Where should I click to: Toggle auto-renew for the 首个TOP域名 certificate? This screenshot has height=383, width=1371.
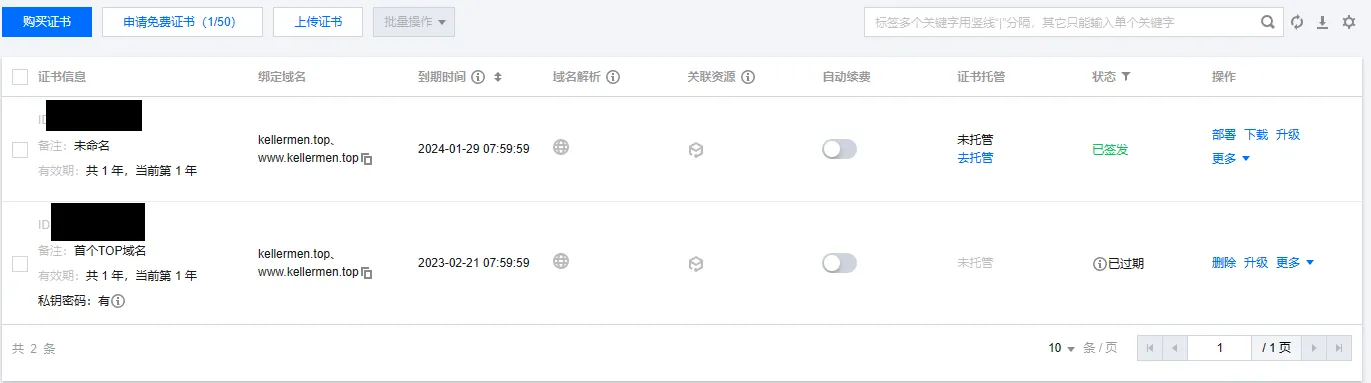(x=839, y=263)
